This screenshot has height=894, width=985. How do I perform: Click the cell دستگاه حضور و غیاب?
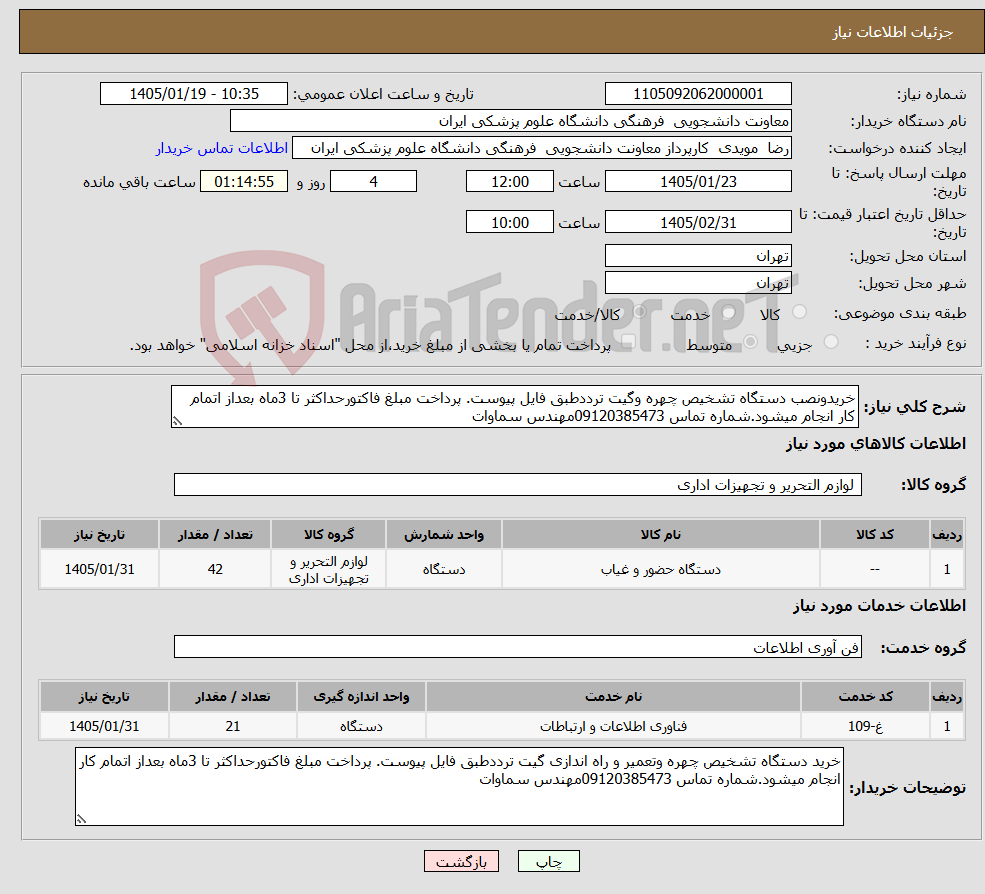[661, 569]
